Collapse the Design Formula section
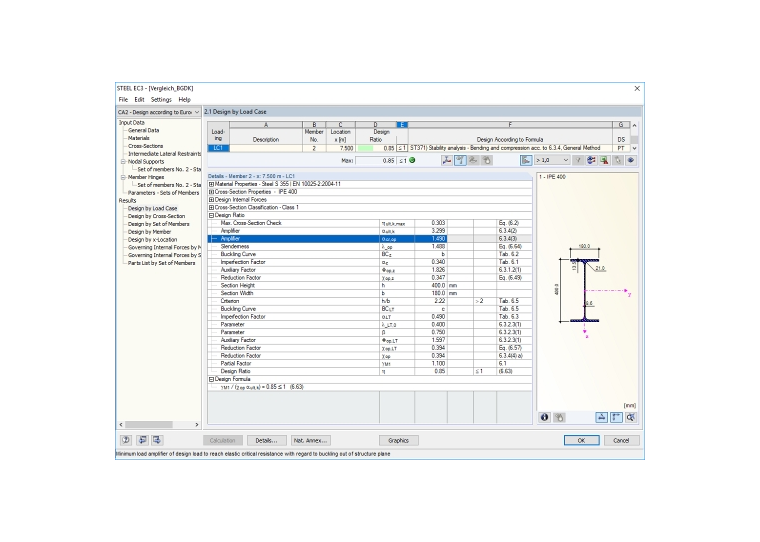Screen dimensions: 760x542 tap(211, 379)
